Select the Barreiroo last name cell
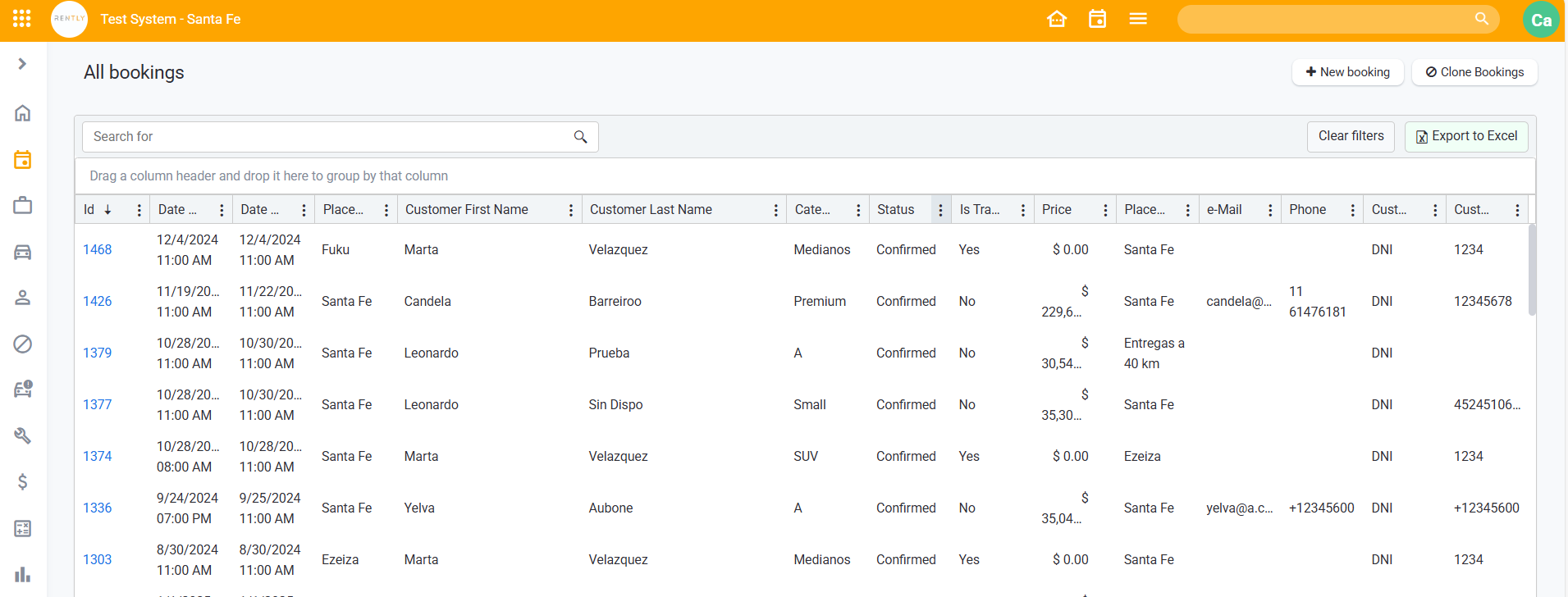The image size is (1568, 597). pos(615,301)
